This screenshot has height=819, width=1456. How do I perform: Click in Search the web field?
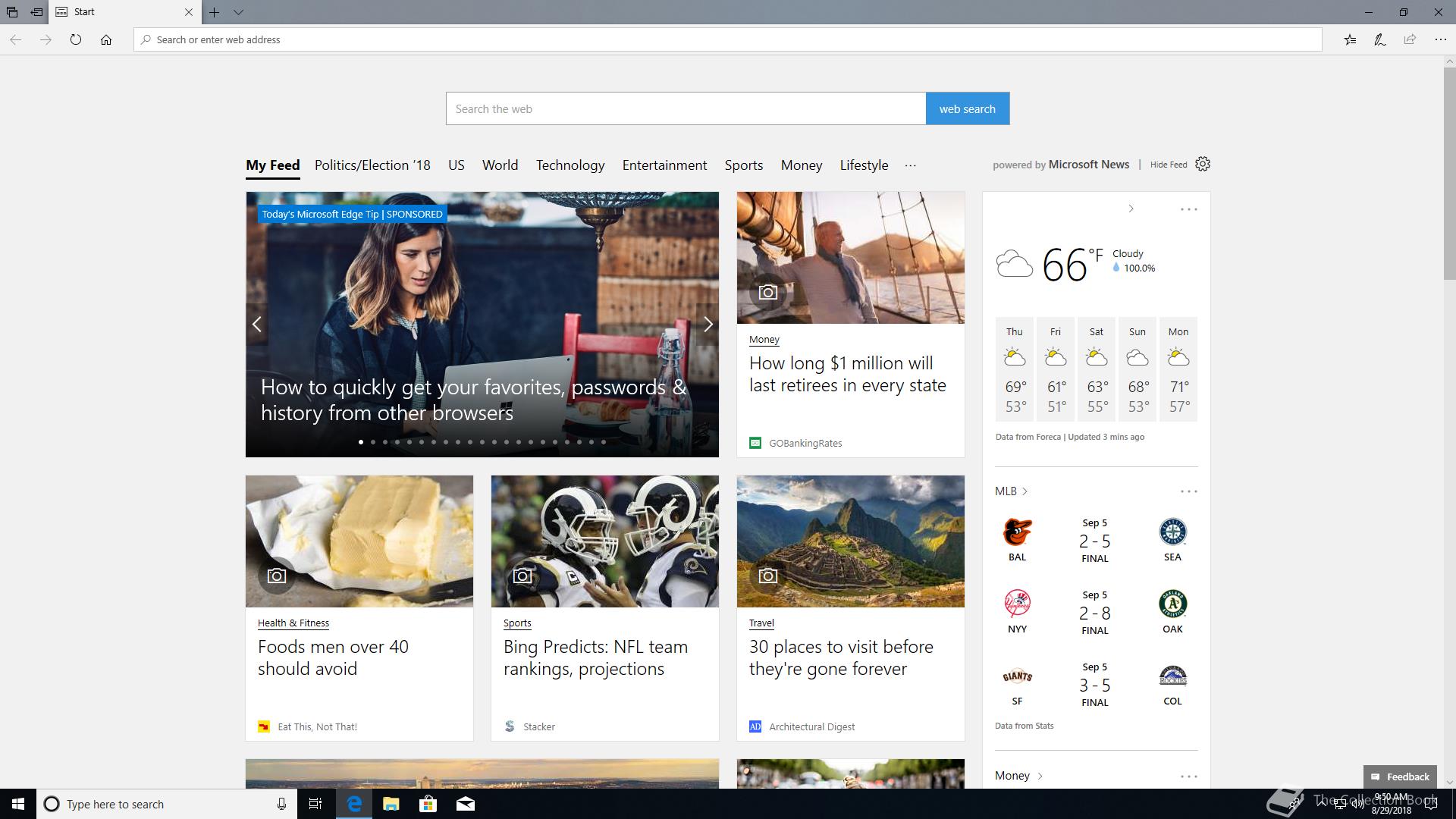tap(686, 108)
